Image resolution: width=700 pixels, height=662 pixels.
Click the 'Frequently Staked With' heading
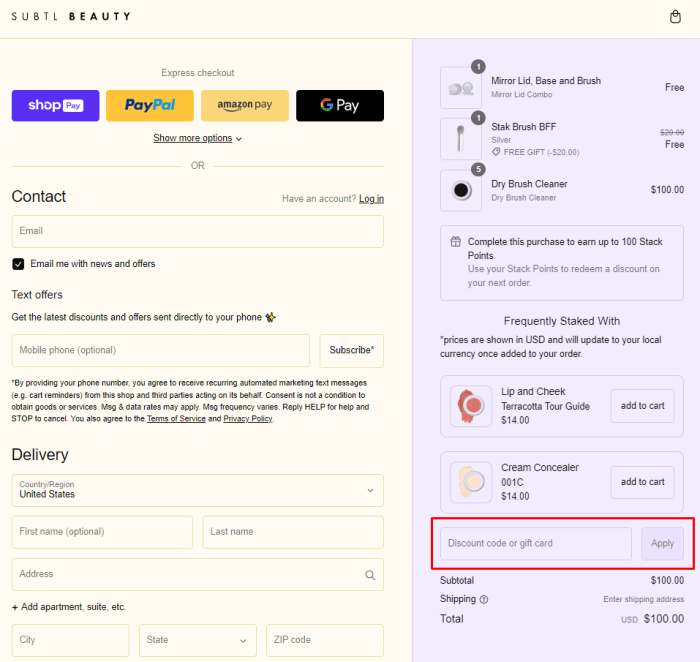pos(562,321)
